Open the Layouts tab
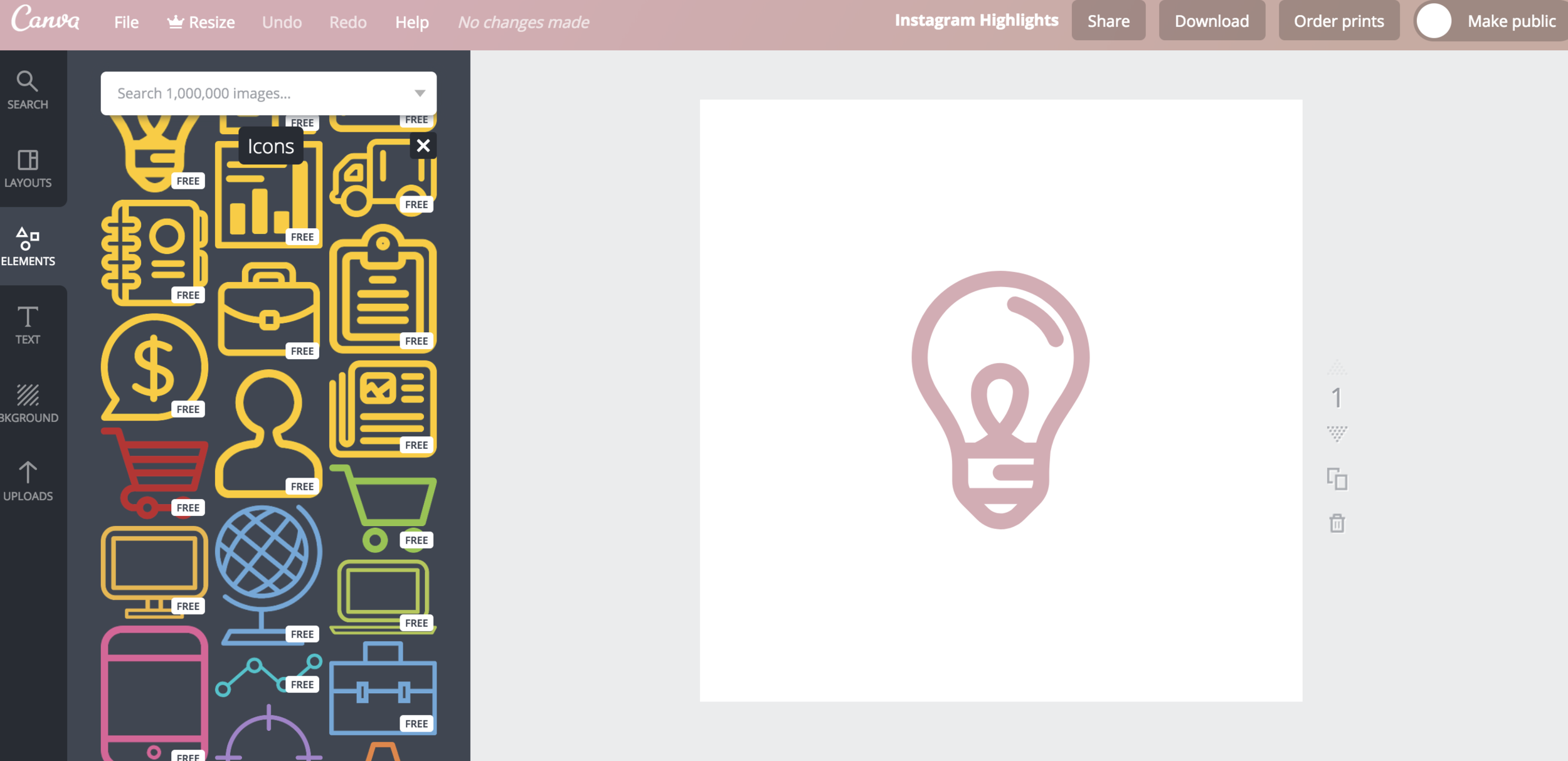The image size is (1568, 761). tap(28, 169)
